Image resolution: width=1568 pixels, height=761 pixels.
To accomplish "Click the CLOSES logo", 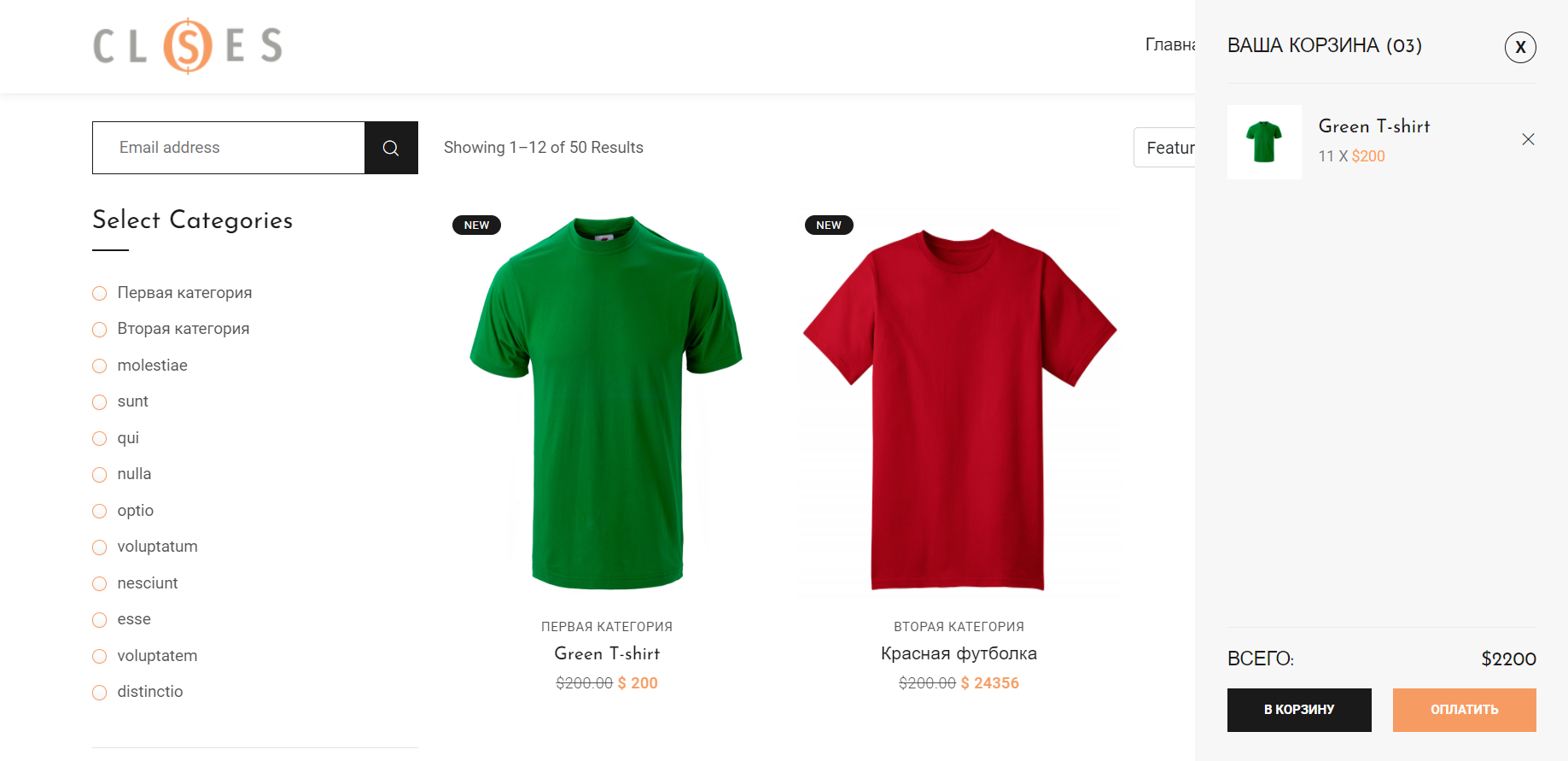I will 188,46.
